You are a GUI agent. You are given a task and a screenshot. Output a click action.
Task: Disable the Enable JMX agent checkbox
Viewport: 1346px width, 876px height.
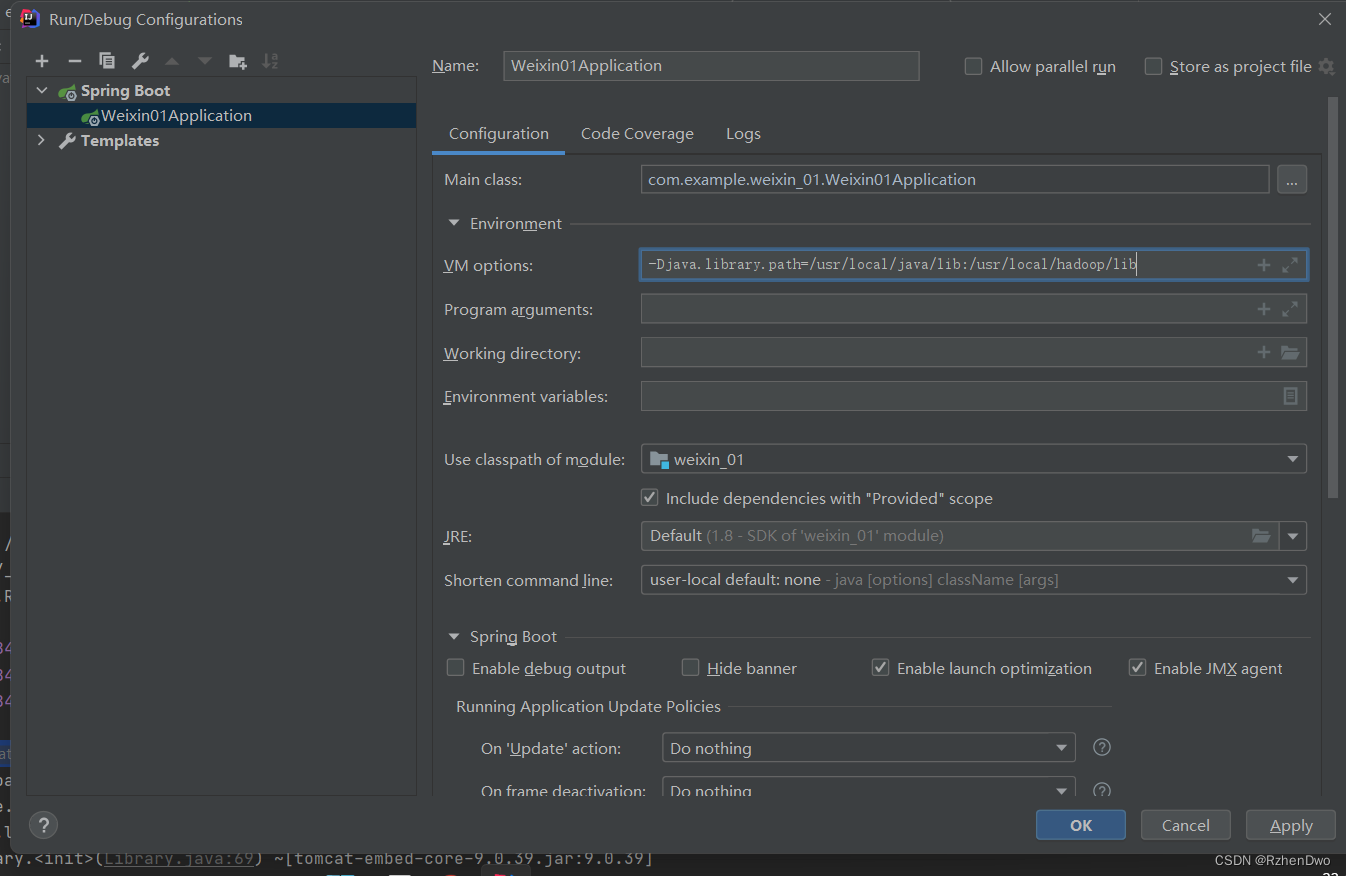(1137, 667)
